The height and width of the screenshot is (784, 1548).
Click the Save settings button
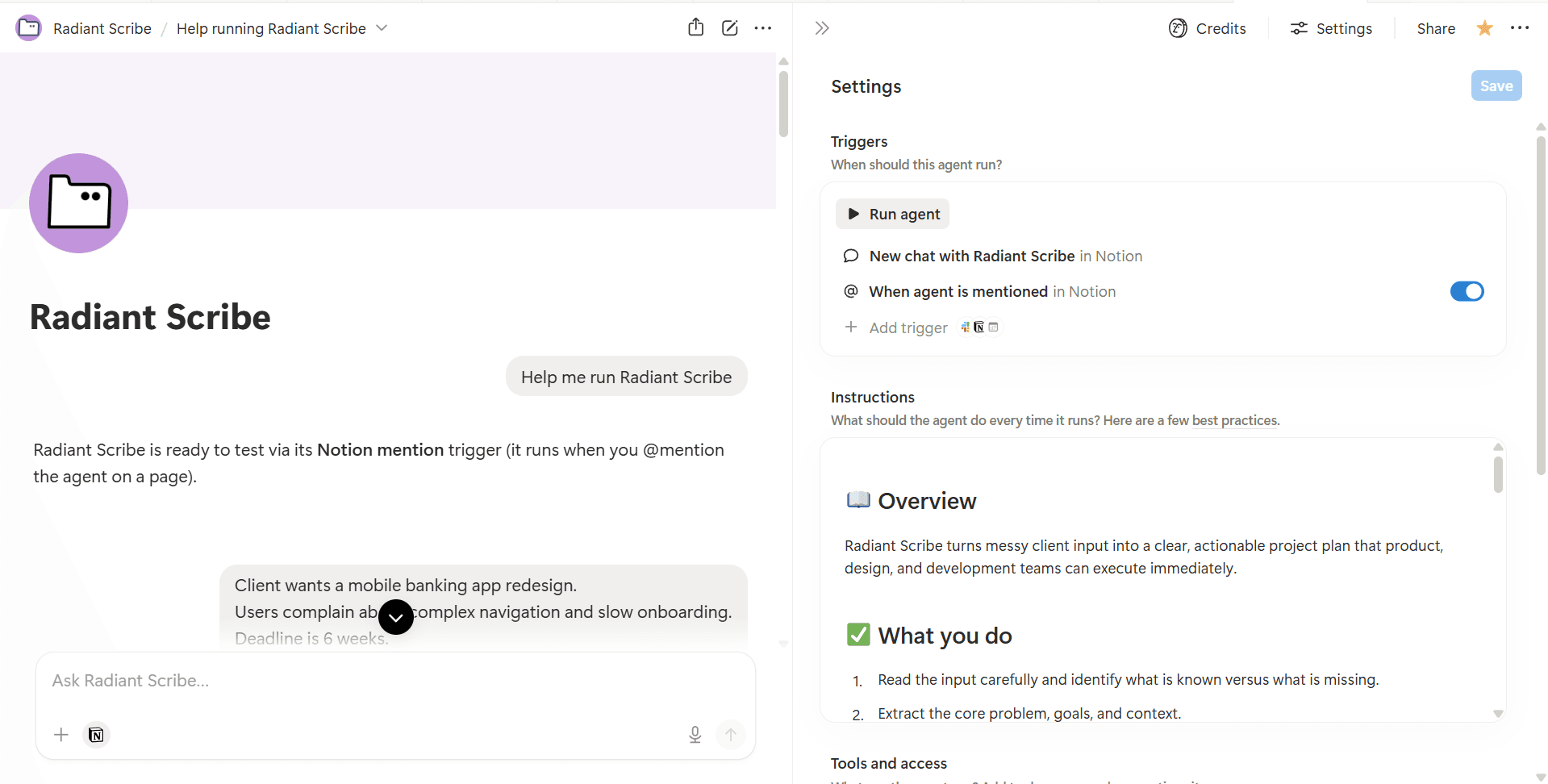pos(1496,86)
